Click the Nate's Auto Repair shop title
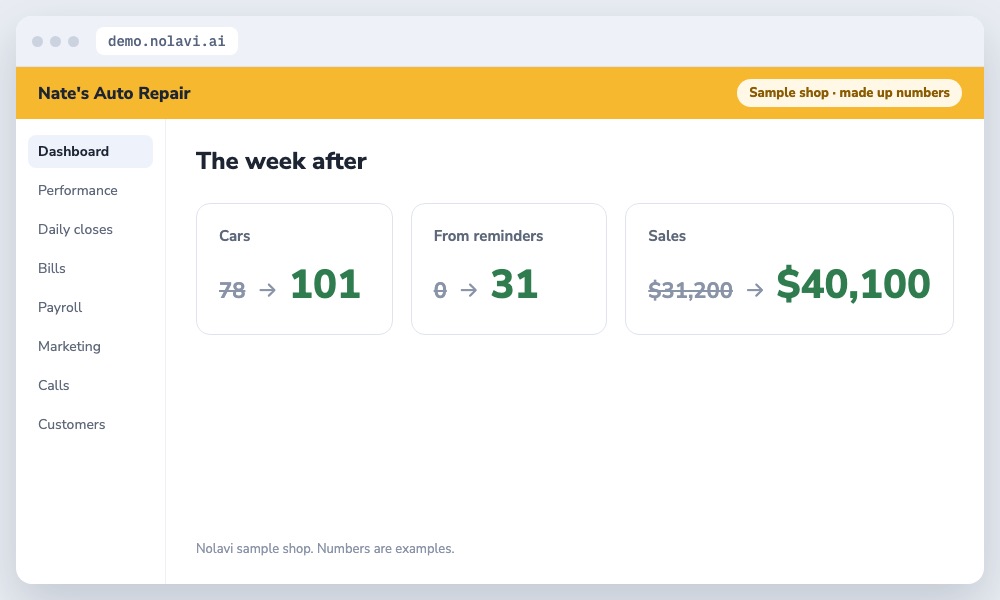Screen dimensions: 1000x600 point(114,93)
